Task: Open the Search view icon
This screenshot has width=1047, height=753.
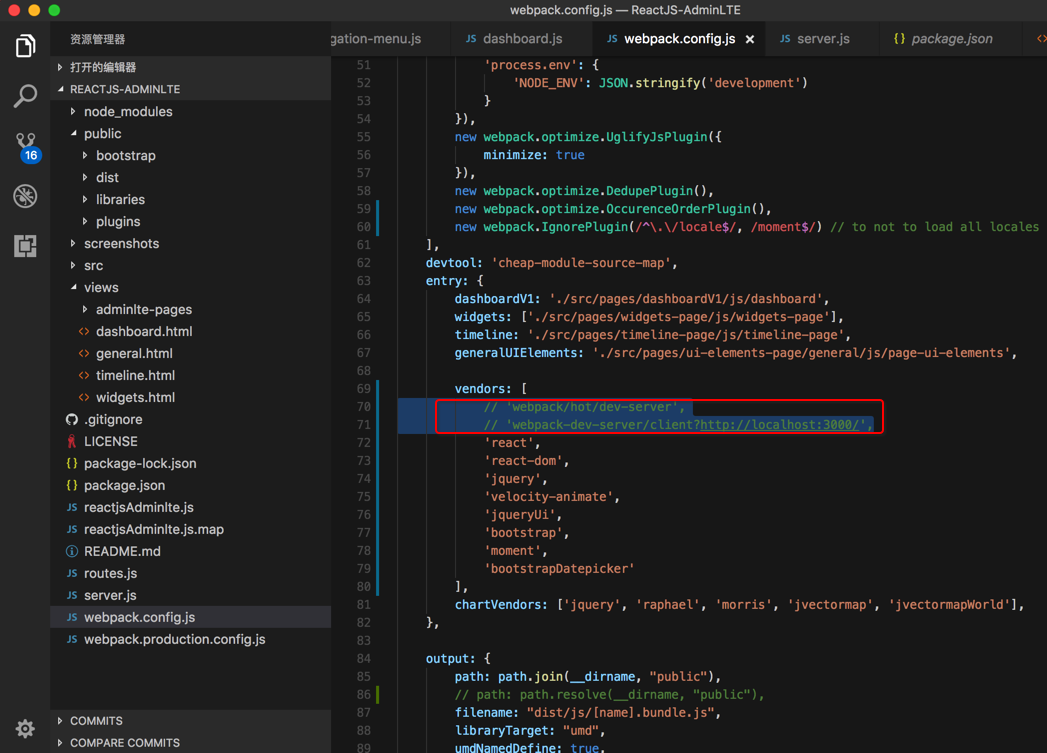Action: (25, 96)
